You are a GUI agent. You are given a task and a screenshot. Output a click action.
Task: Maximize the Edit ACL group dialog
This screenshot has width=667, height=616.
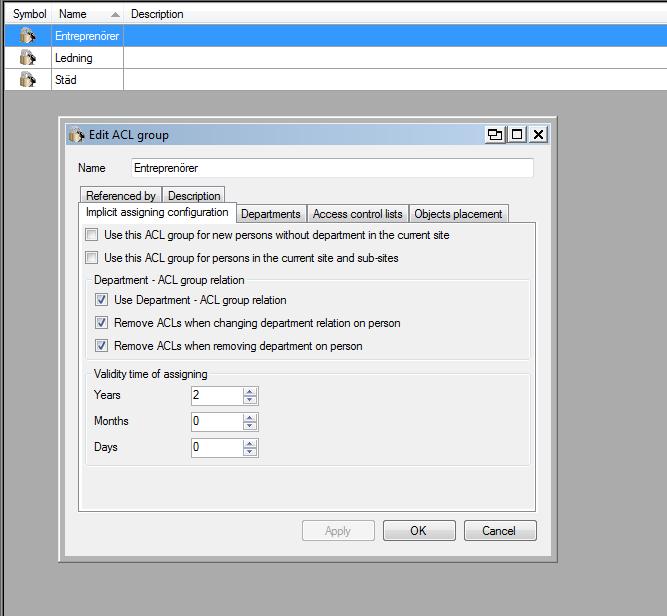click(517, 135)
